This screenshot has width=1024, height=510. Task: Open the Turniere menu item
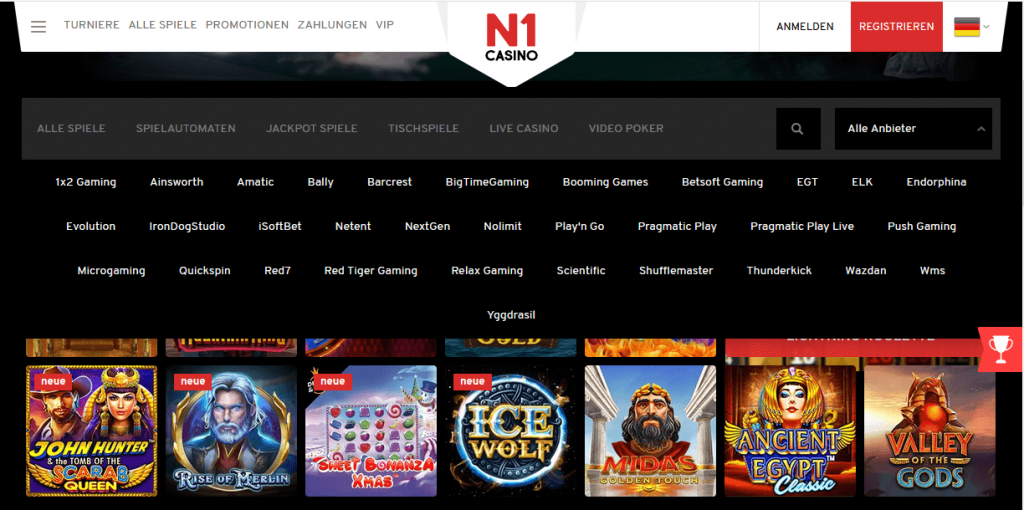point(91,25)
